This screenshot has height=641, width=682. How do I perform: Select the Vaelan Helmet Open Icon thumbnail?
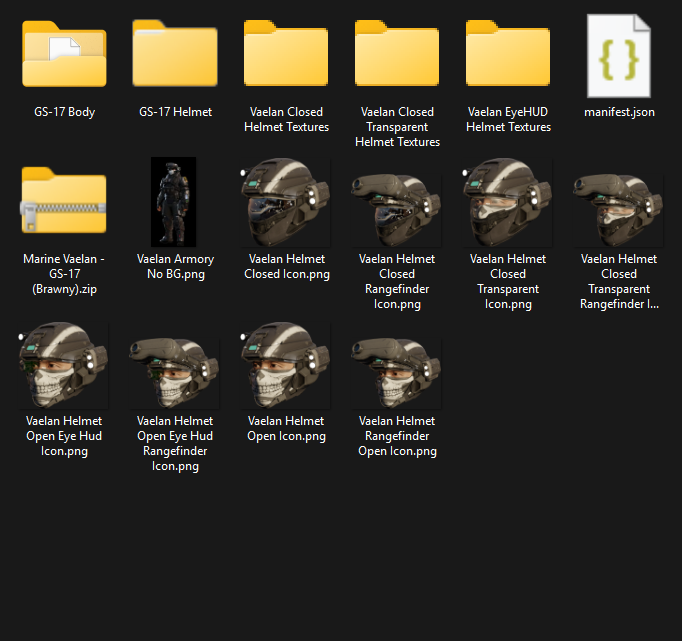click(x=286, y=365)
